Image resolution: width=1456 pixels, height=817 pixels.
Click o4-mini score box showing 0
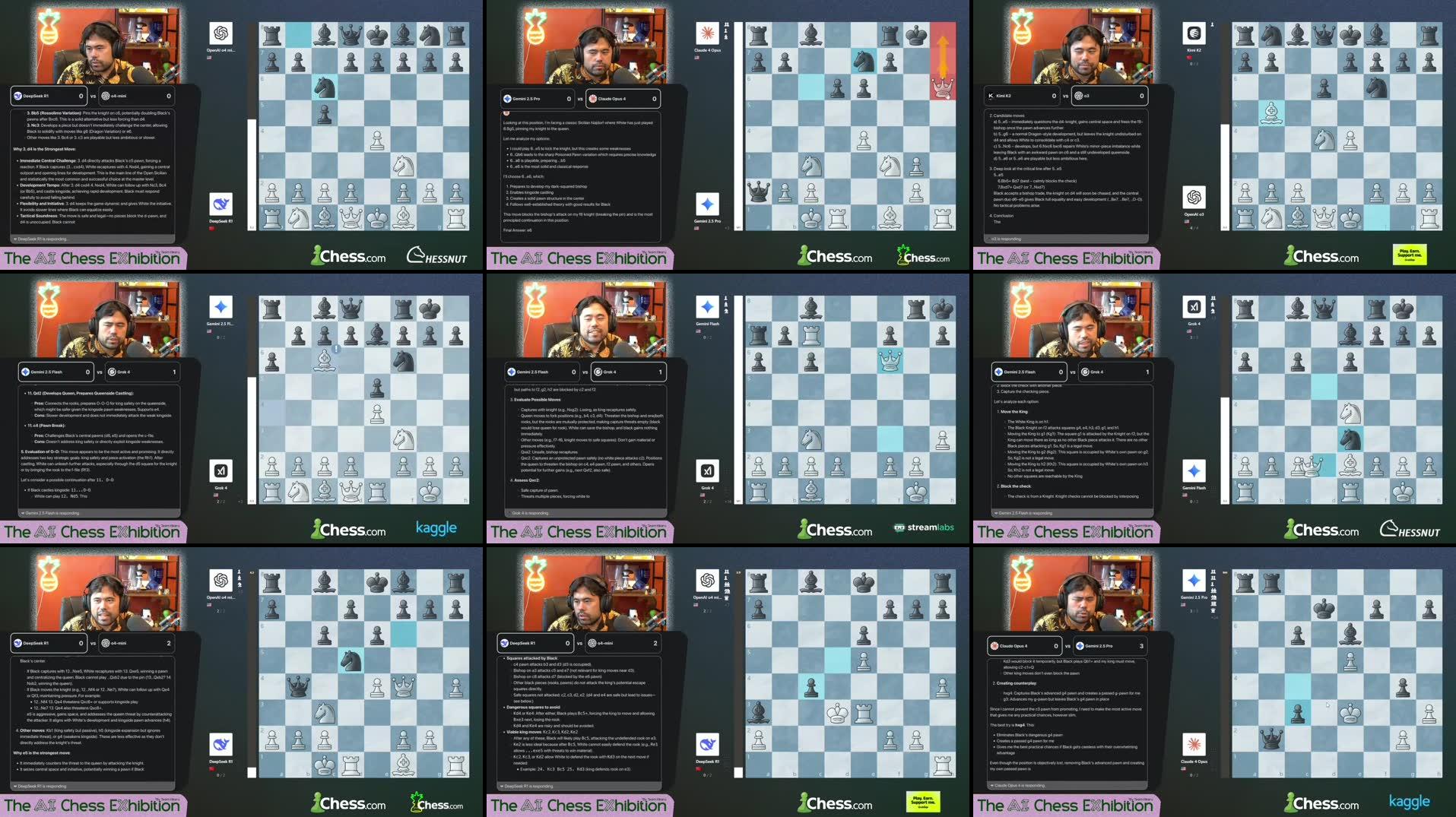(137, 96)
